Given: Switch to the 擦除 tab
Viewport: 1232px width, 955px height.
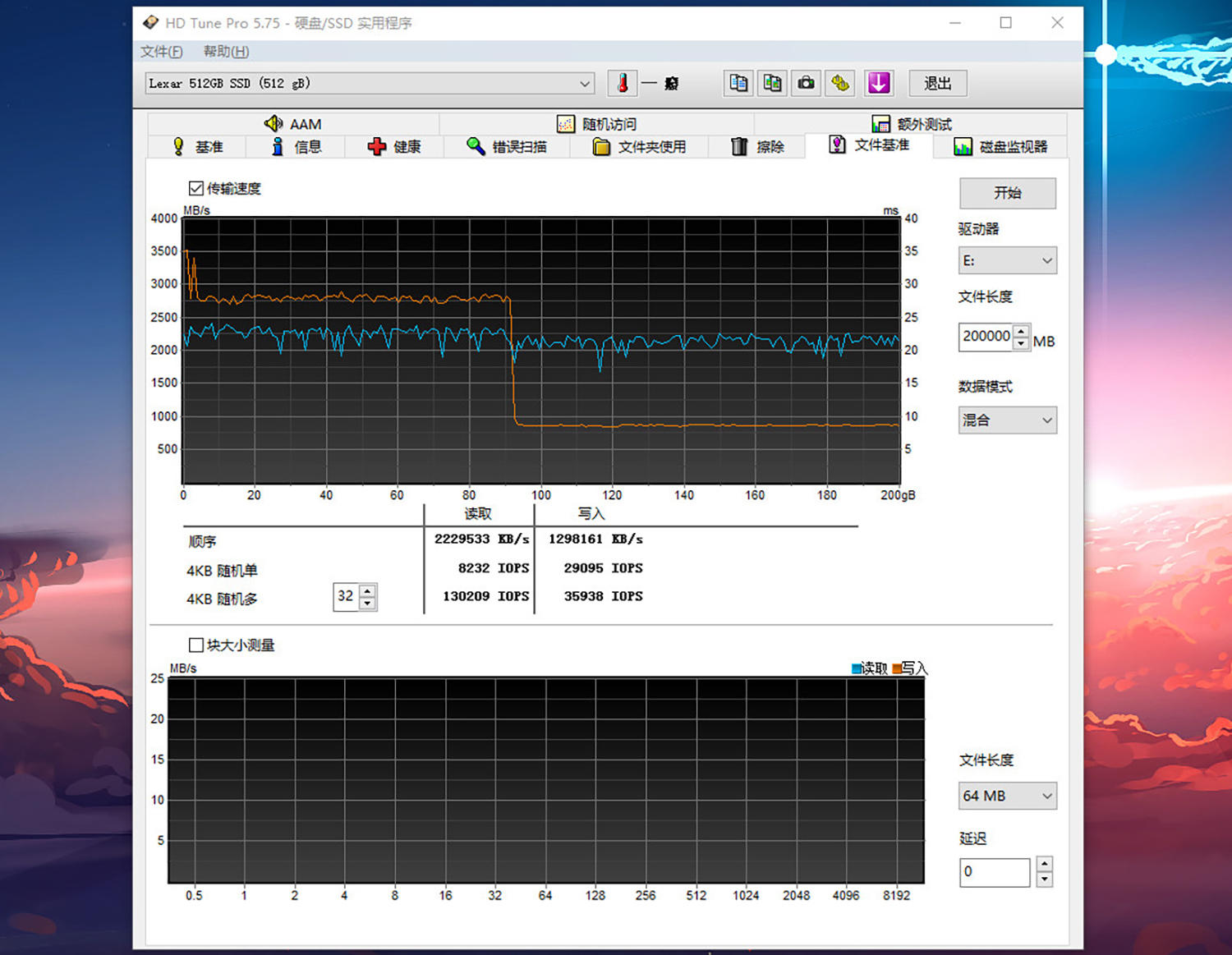Looking at the screenshot, I should (x=757, y=147).
